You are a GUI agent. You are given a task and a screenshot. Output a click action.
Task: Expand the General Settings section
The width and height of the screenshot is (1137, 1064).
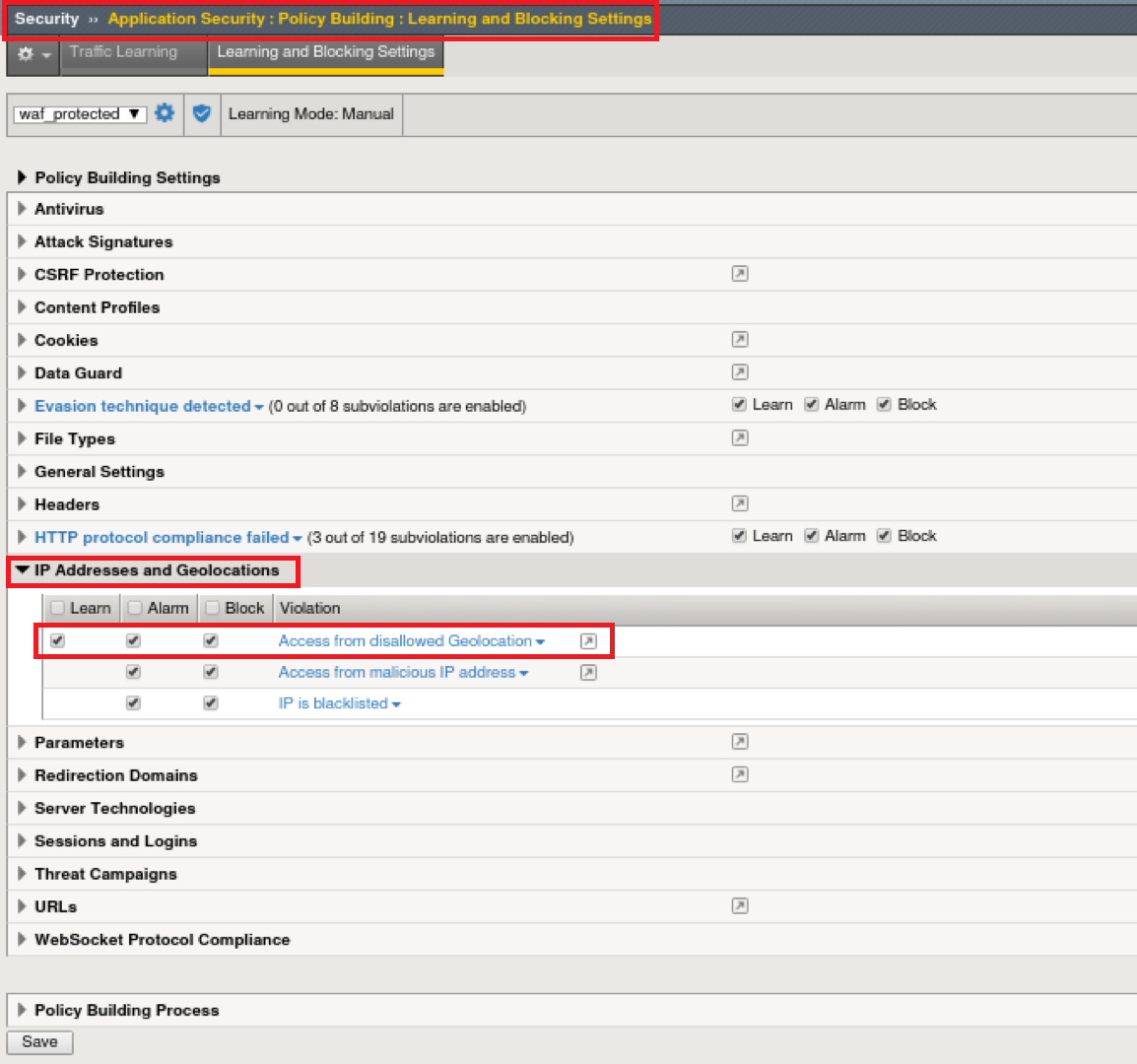pos(22,472)
